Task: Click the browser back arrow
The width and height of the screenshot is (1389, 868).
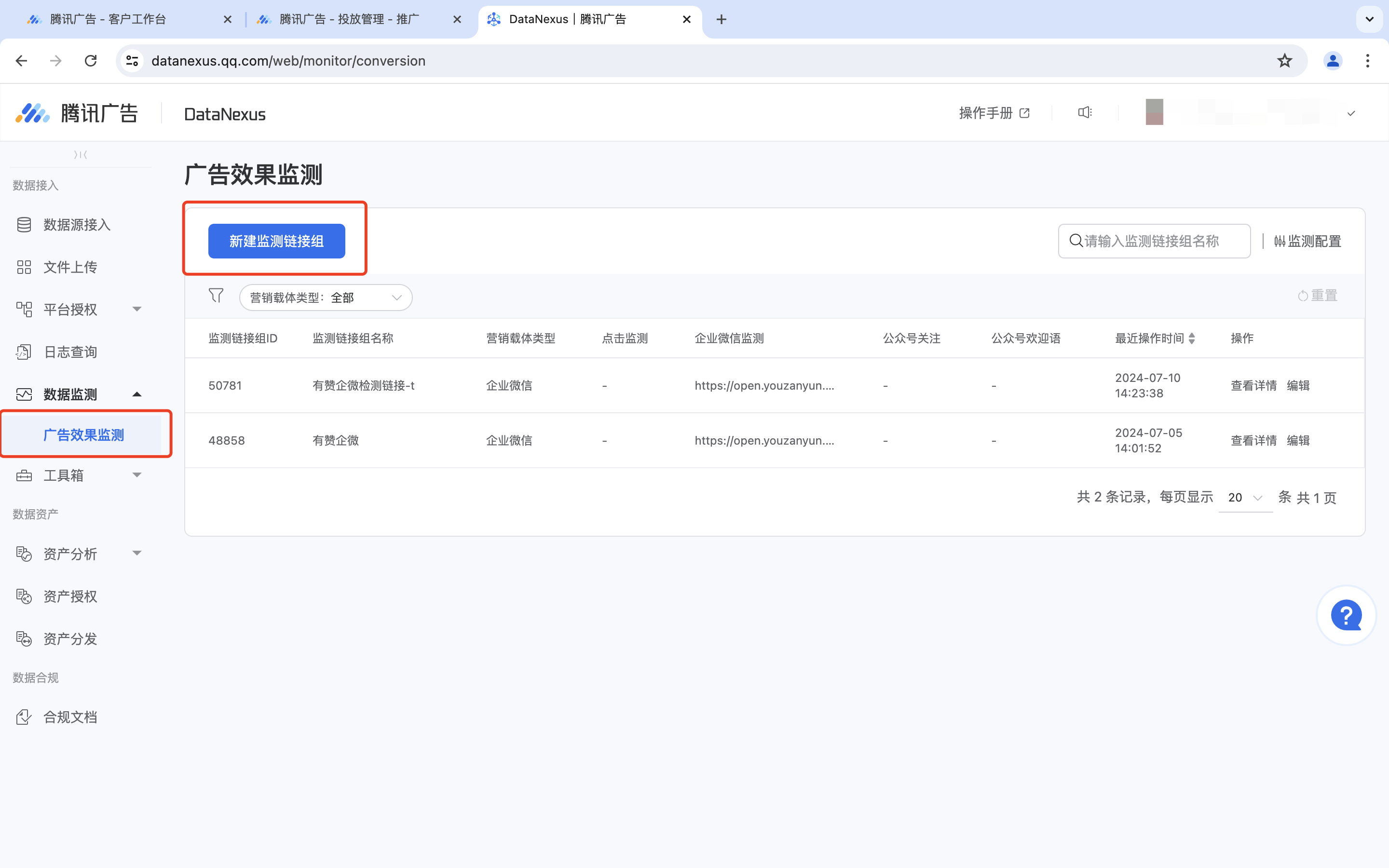Action: 22,61
